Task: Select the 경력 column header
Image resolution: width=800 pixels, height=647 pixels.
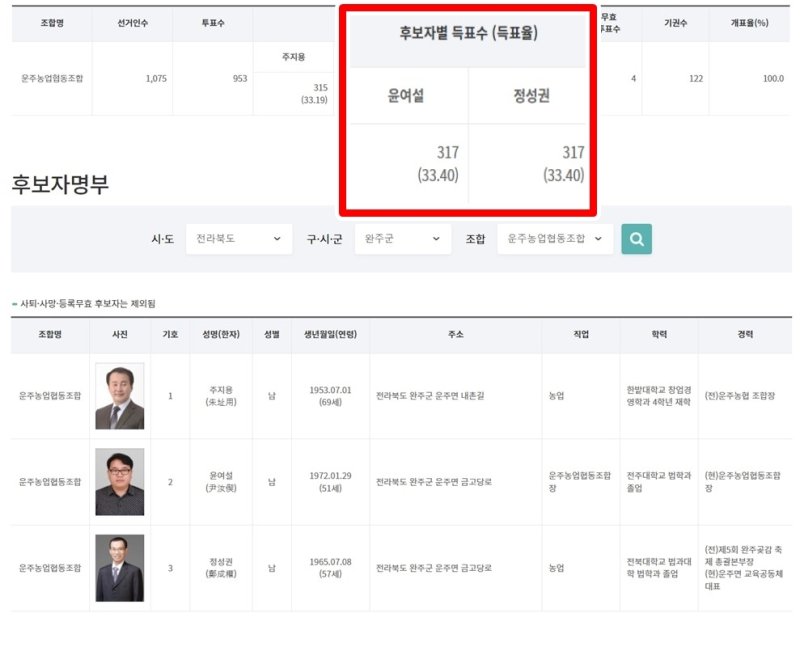Action: (x=745, y=335)
